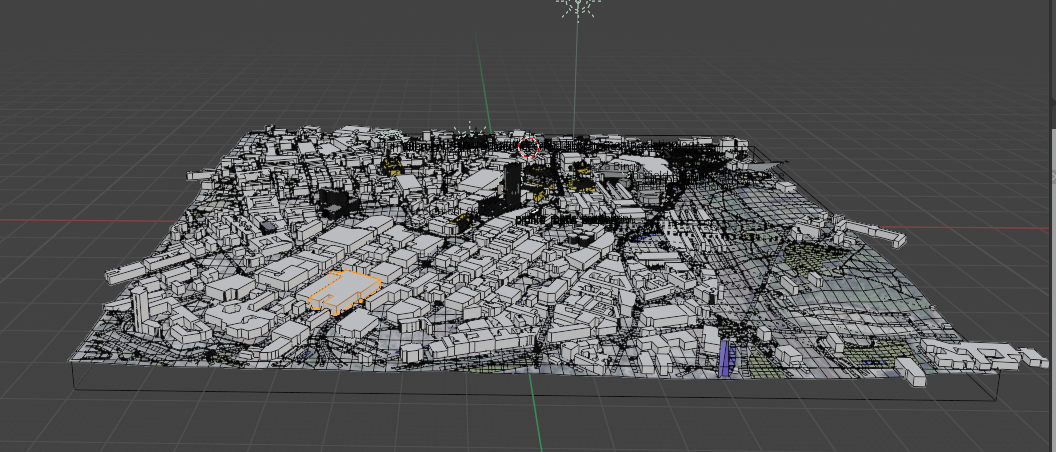This screenshot has width=1056, height=452.
Task: Select the green hatched field on right terrain
Action: [812, 256]
